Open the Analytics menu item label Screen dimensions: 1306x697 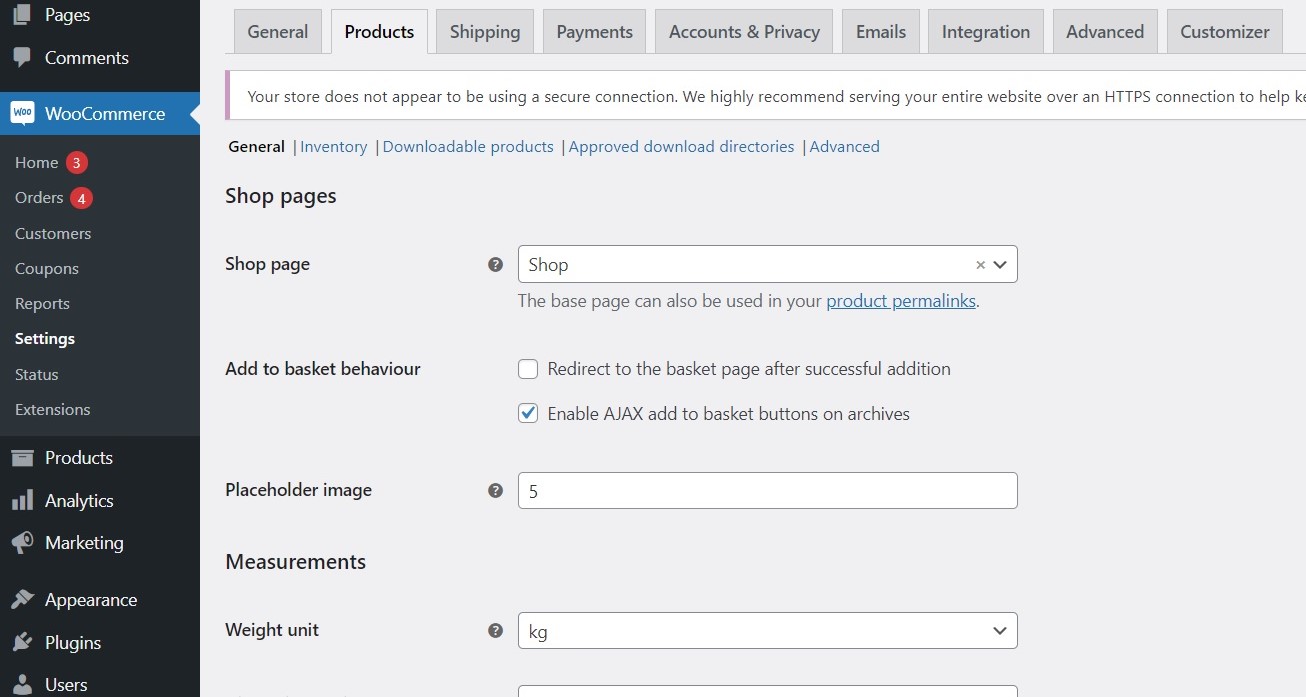point(79,501)
